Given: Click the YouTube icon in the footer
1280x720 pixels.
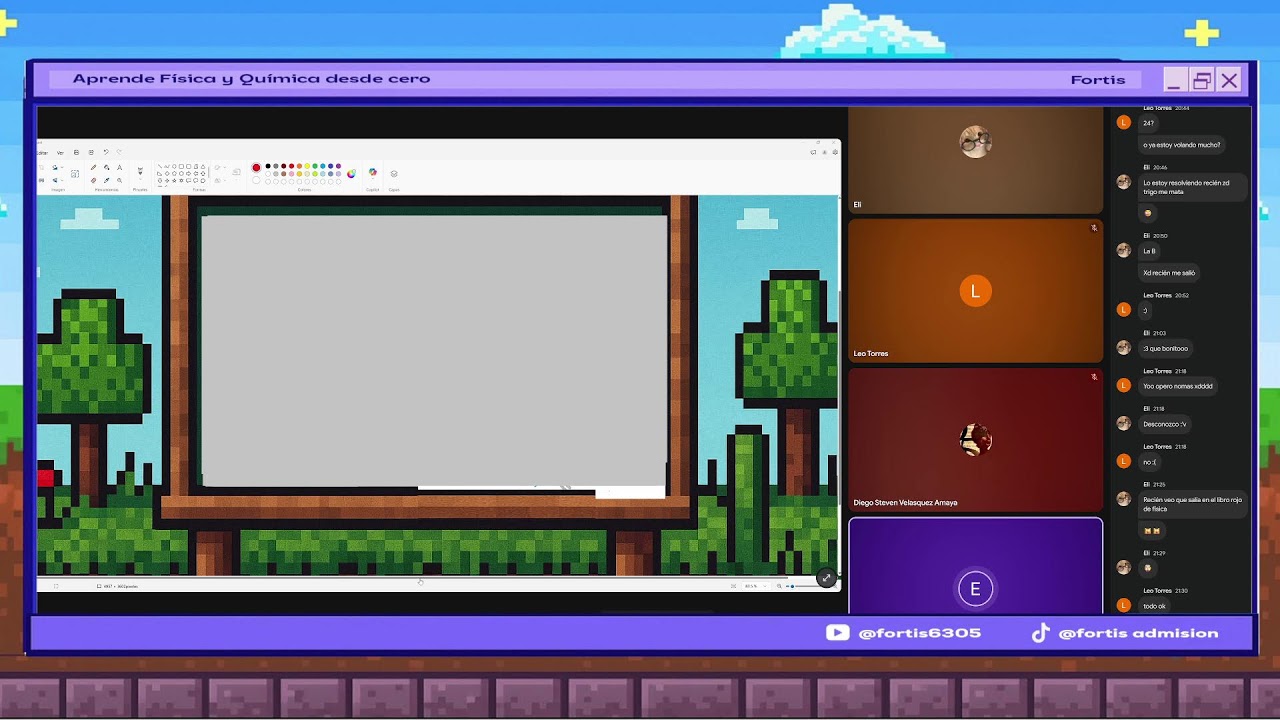Looking at the screenshot, I should [x=838, y=633].
